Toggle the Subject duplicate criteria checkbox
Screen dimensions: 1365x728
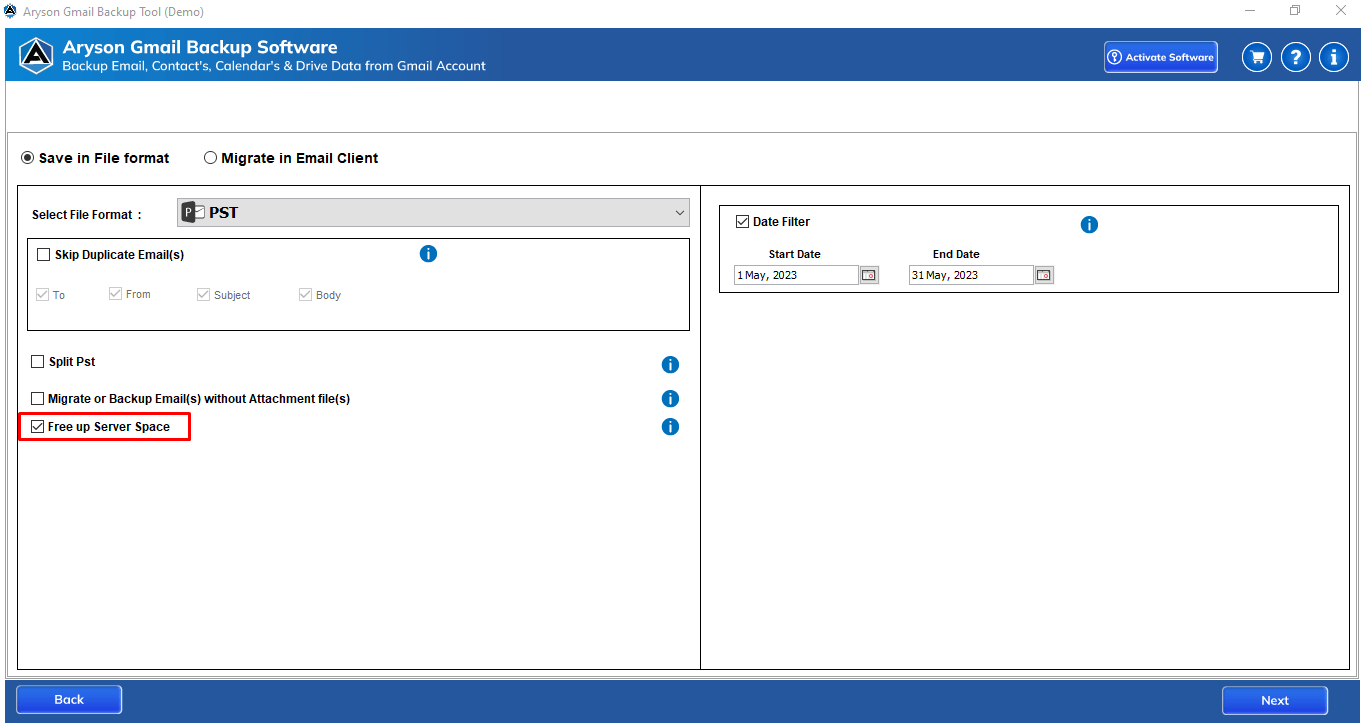pyautogui.click(x=203, y=295)
